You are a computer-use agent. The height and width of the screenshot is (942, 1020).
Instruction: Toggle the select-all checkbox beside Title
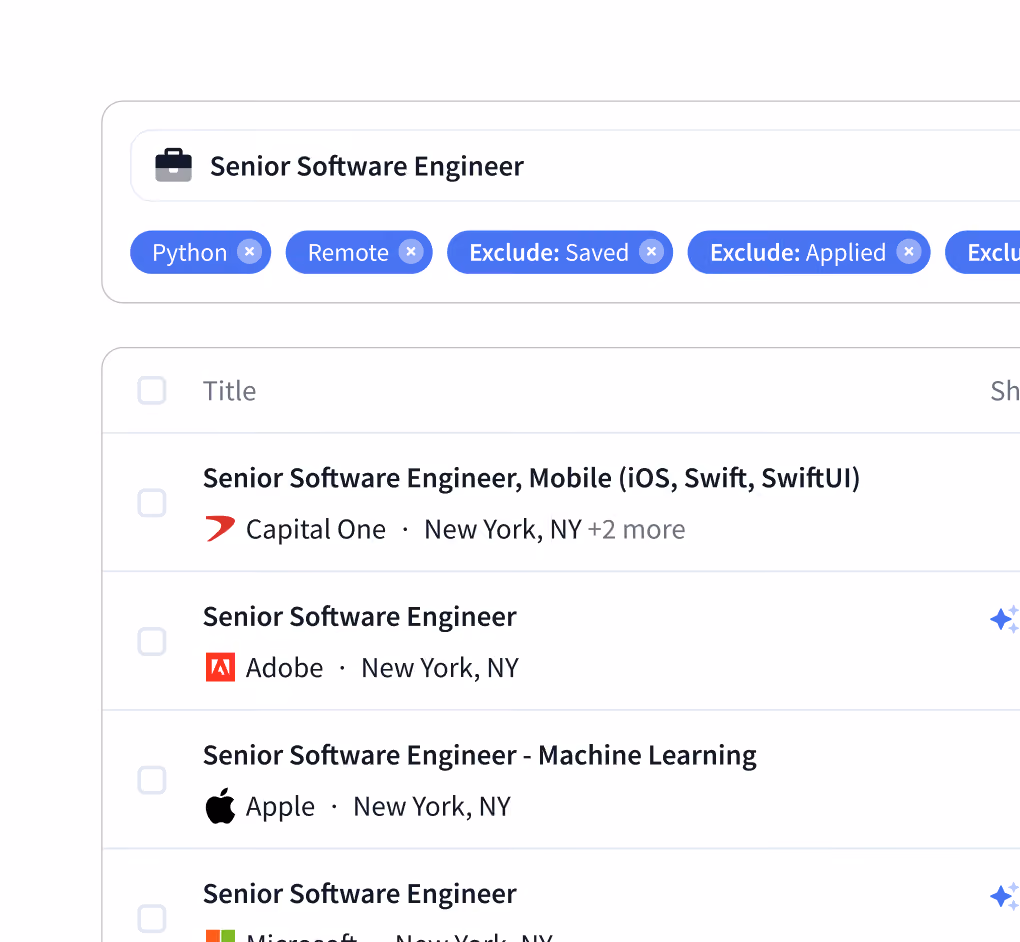tap(152, 390)
